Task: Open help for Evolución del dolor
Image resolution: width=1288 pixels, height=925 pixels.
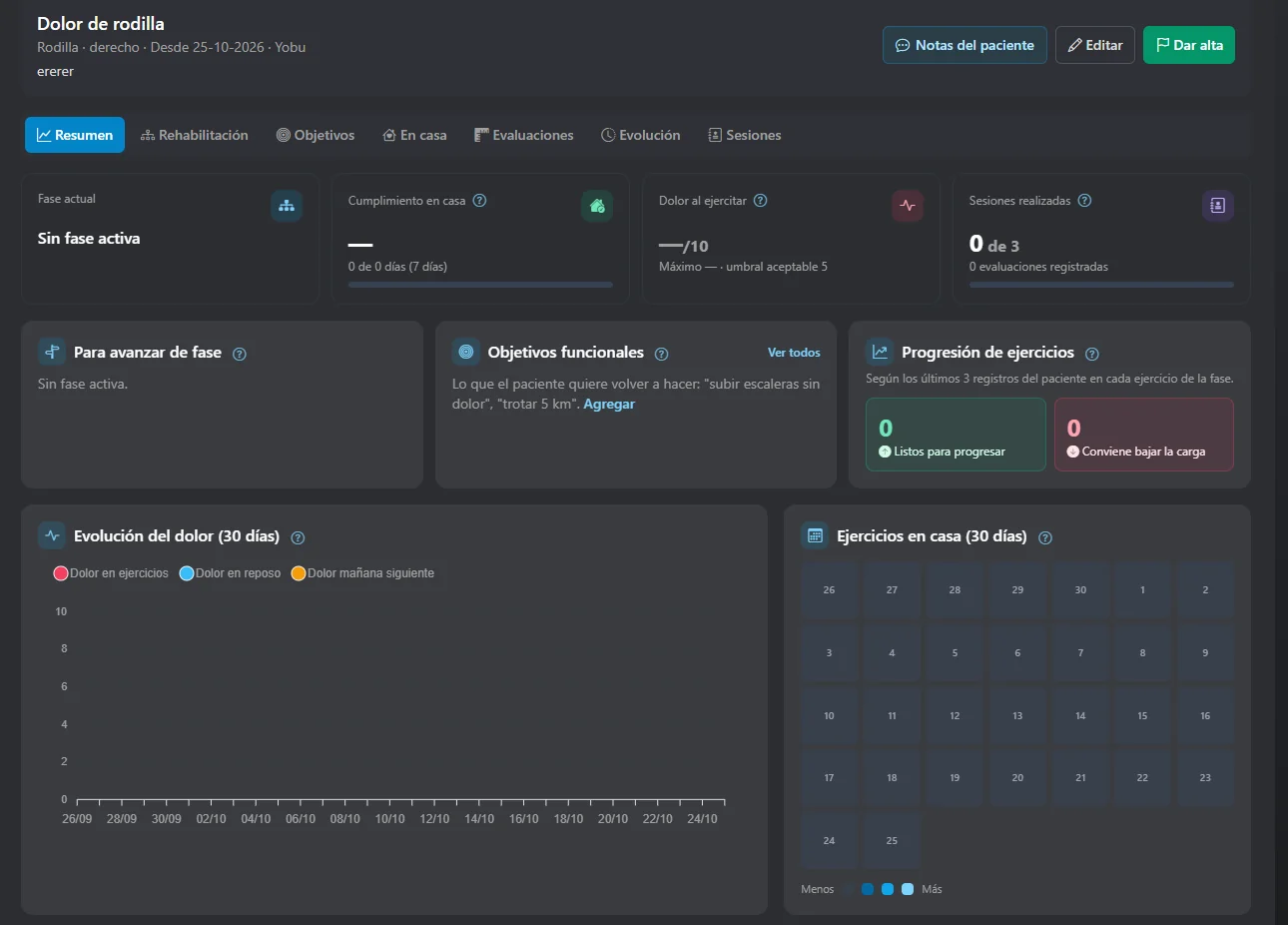Action: click(x=298, y=537)
